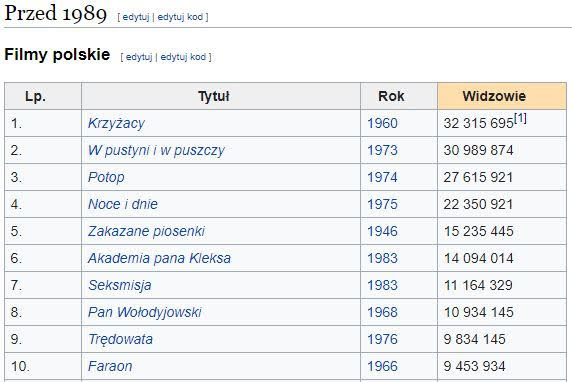Click the 1946 year link
Screen dimensions: 572x382
(x=382, y=231)
